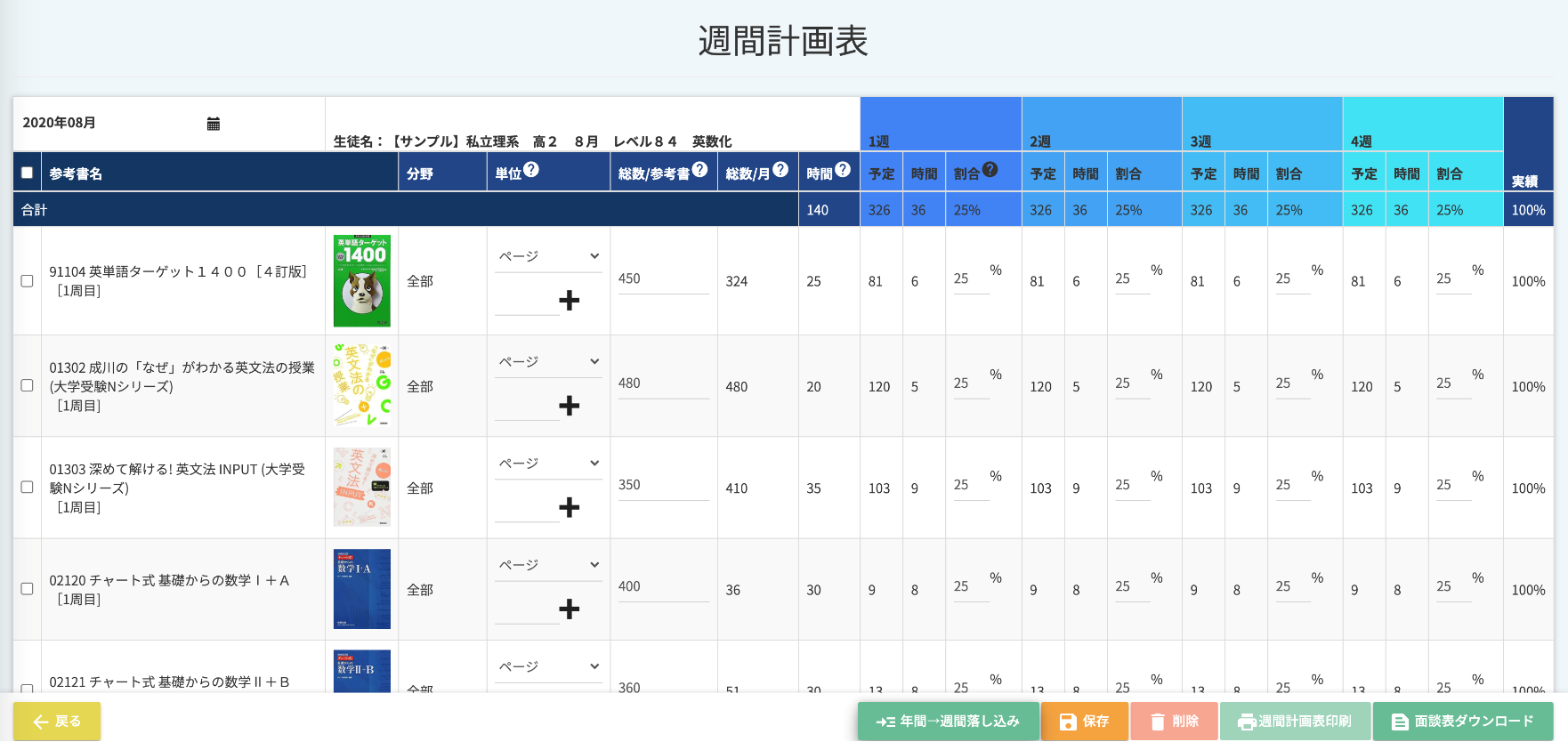Open the calendar date picker icon
The height and width of the screenshot is (742, 1568).
point(214,124)
